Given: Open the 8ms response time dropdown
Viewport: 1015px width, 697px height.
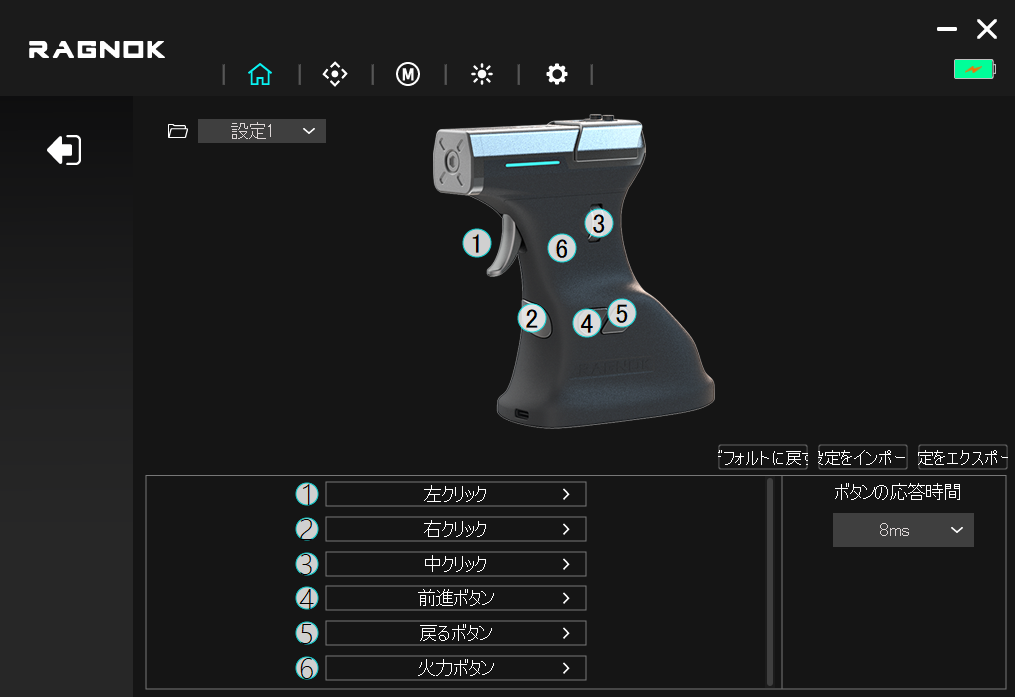Looking at the screenshot, I should tap(903, 530).
